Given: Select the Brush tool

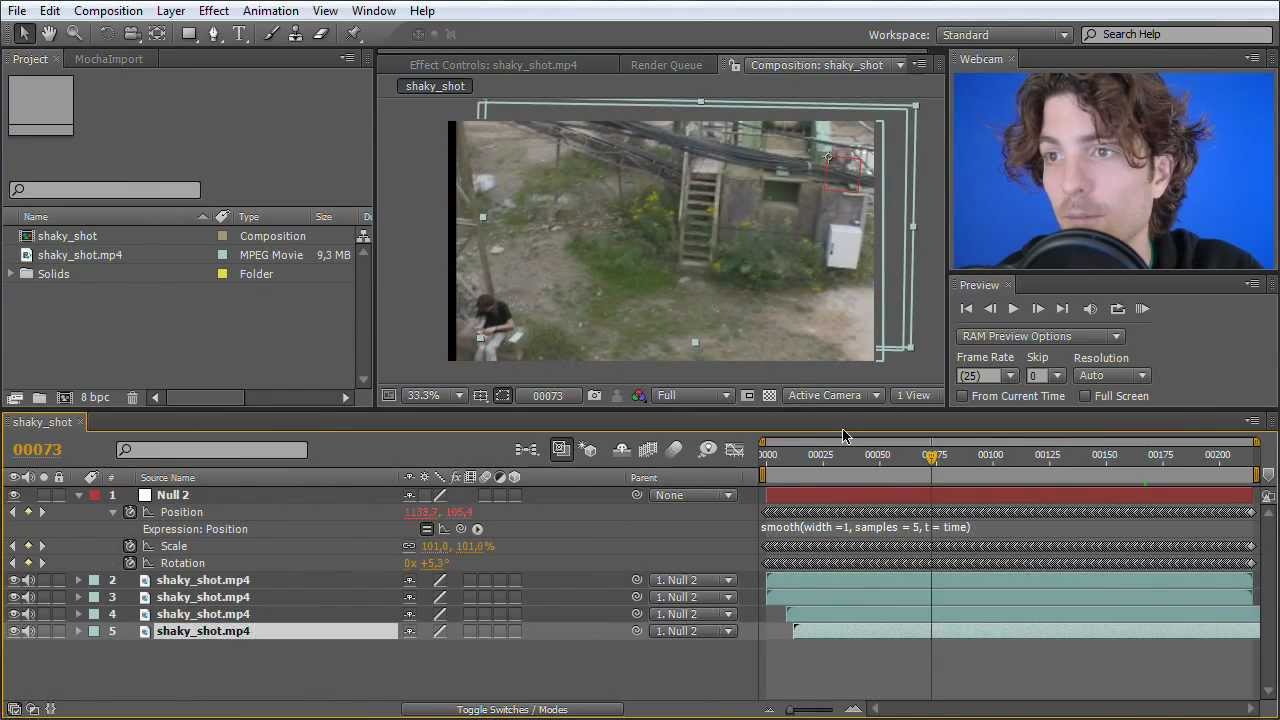Looking at the screenshot, I should click(272, 34).
